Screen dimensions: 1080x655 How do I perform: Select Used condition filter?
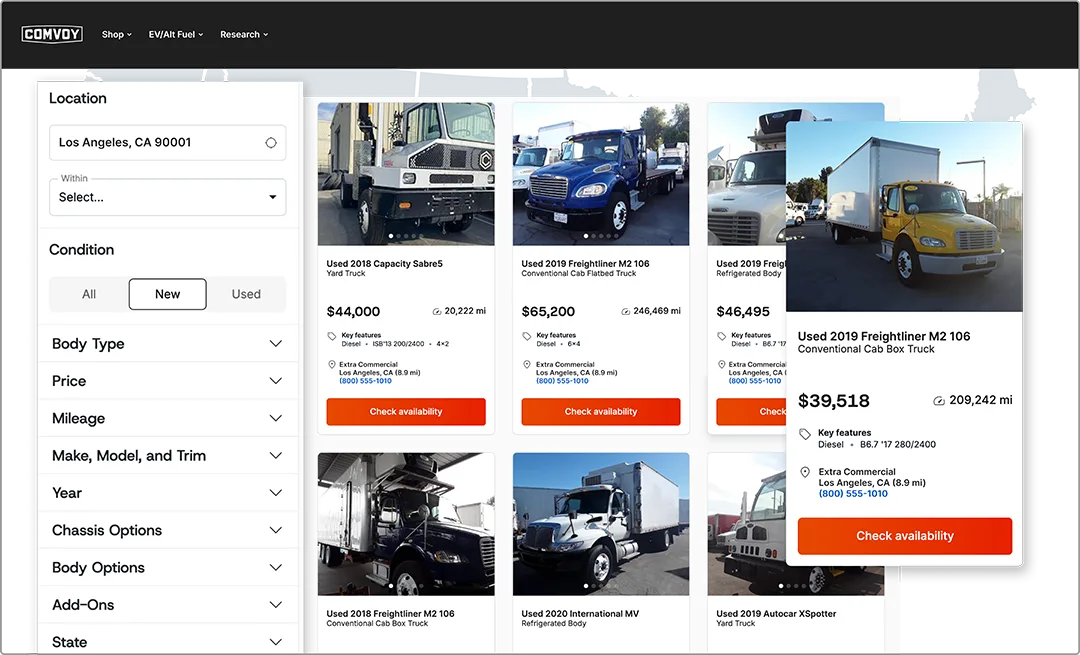(246, 294)
